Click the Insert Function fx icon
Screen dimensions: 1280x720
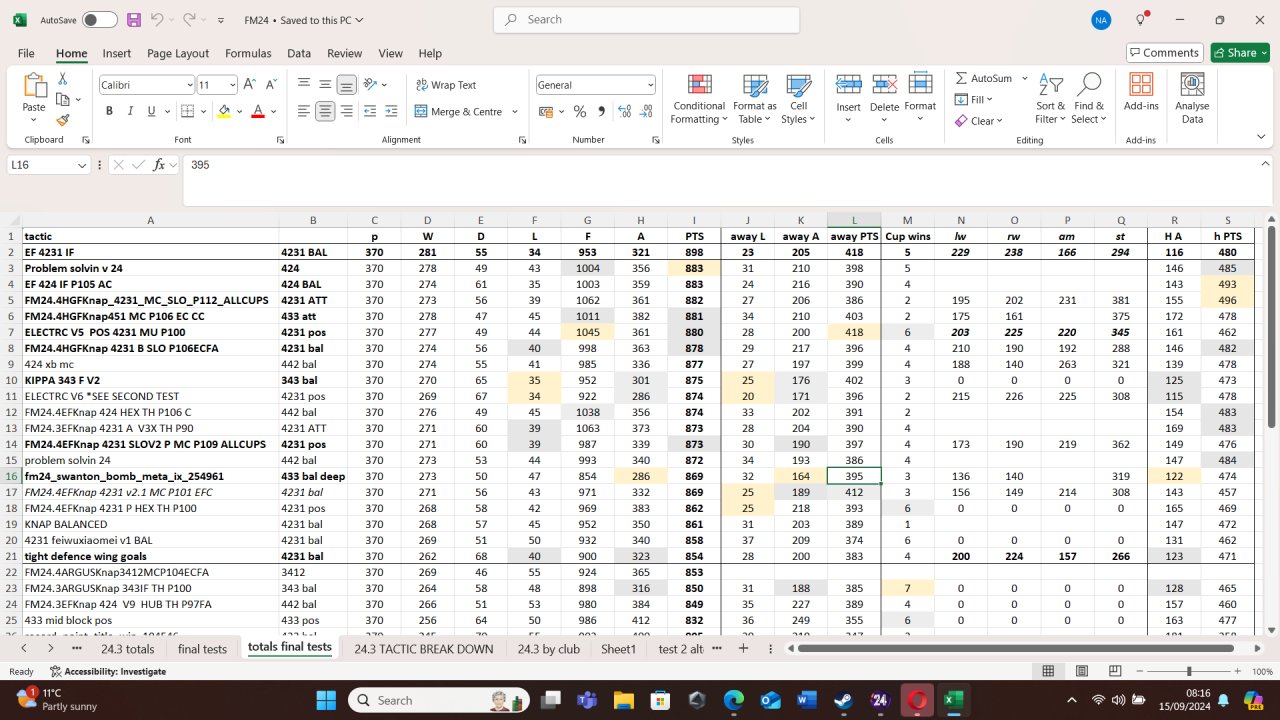(x=159, y=165)
